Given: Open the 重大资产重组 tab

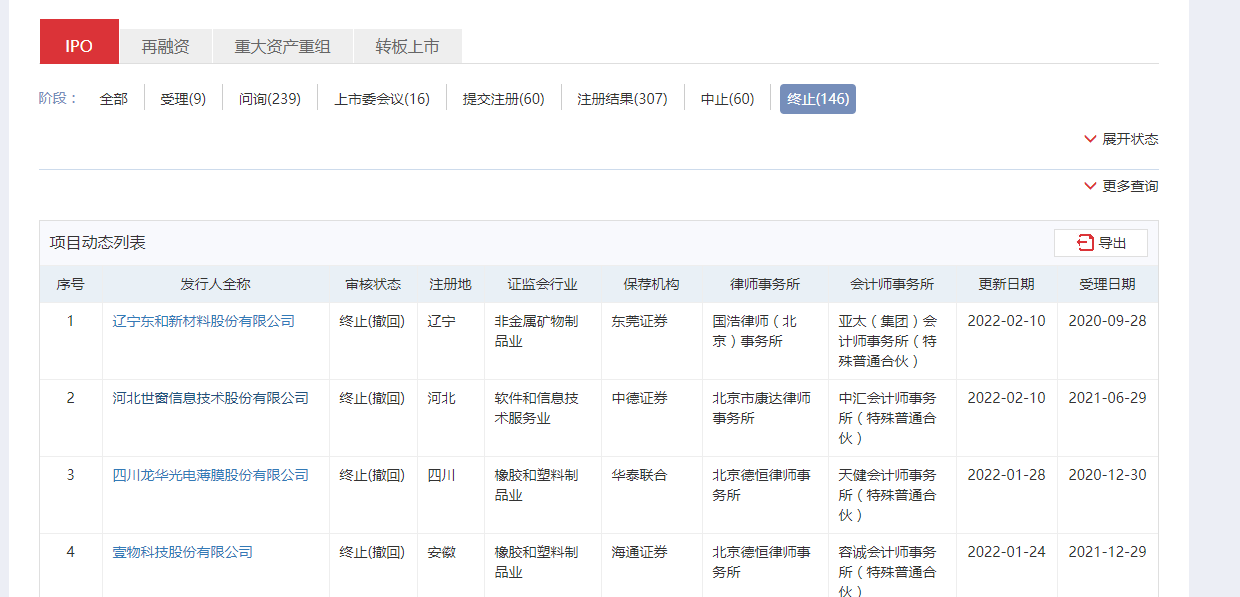Looking at the screenshot, I should [282, 46].
